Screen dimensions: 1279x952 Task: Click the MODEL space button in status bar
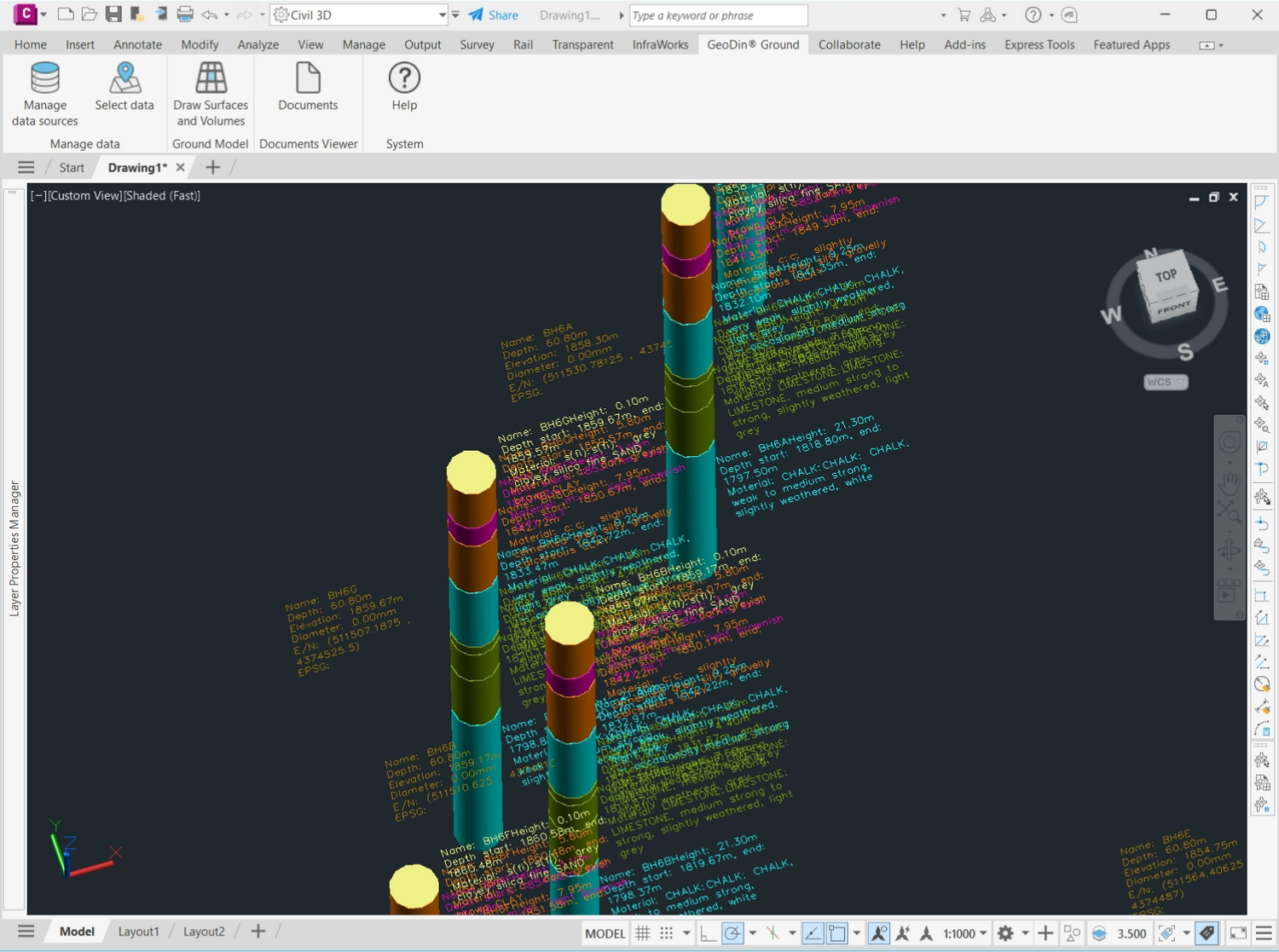coord(605,933)
